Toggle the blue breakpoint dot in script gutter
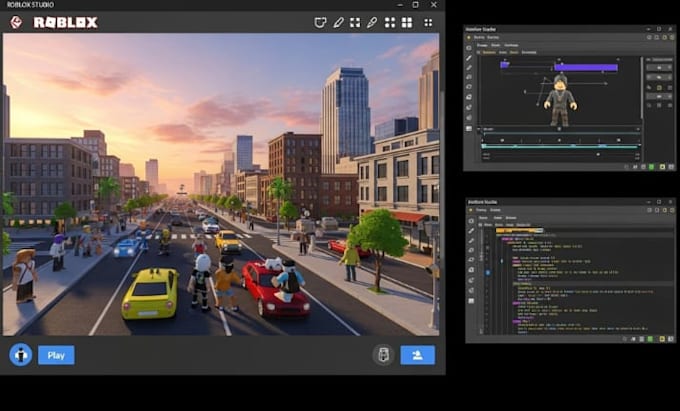This screenshot has width=680, height=411. 488,273
